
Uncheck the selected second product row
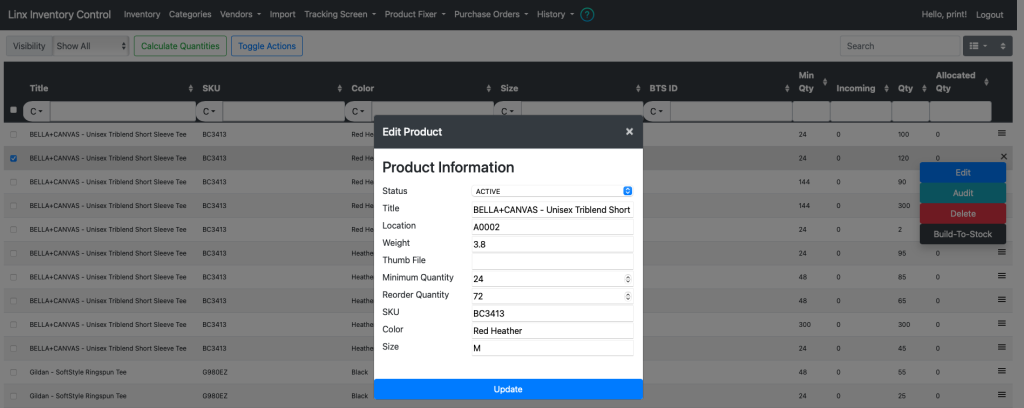click(x=14, y=158)
